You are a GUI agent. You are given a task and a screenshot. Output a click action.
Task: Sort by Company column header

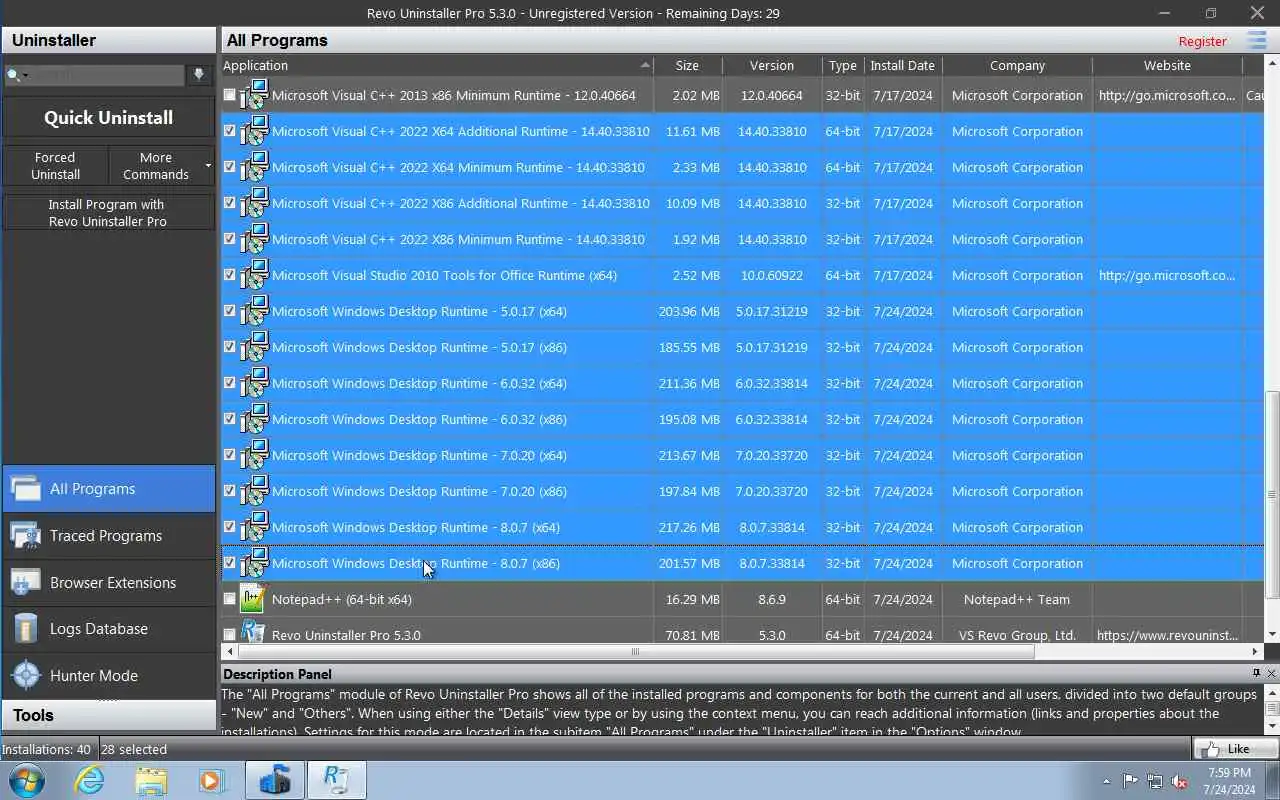coord(1017,65)
